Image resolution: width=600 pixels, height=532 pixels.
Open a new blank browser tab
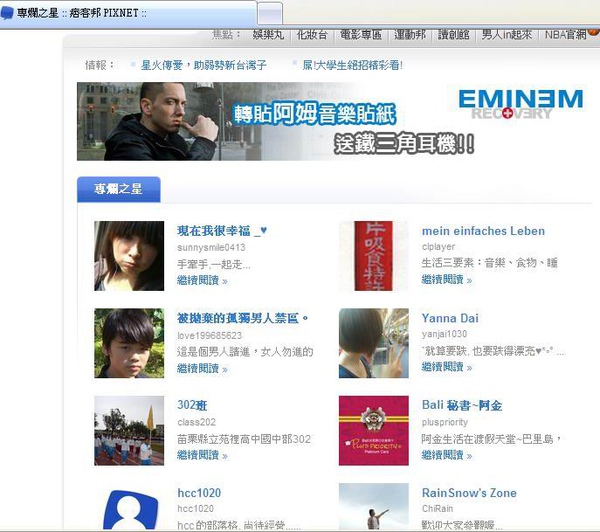(270, 14)
